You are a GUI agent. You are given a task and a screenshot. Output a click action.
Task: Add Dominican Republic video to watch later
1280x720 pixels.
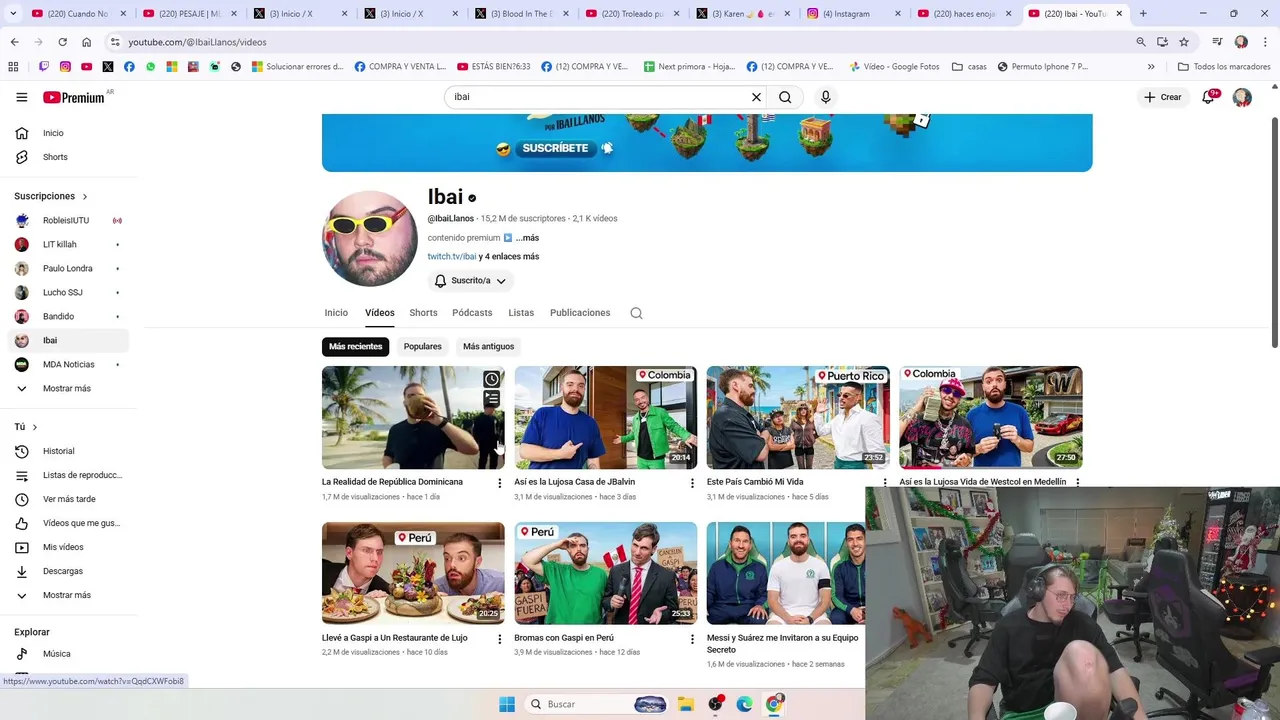pos(491,379)
